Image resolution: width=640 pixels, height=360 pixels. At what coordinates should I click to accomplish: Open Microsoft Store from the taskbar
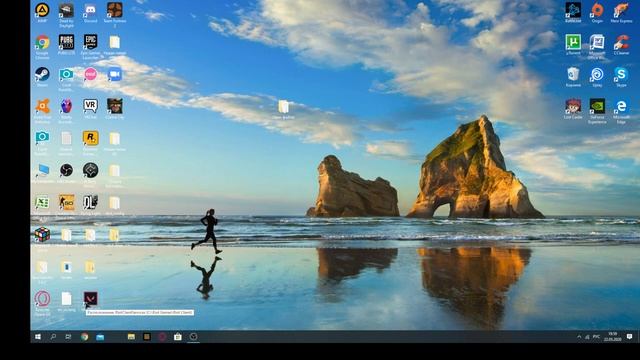point(178,337)
